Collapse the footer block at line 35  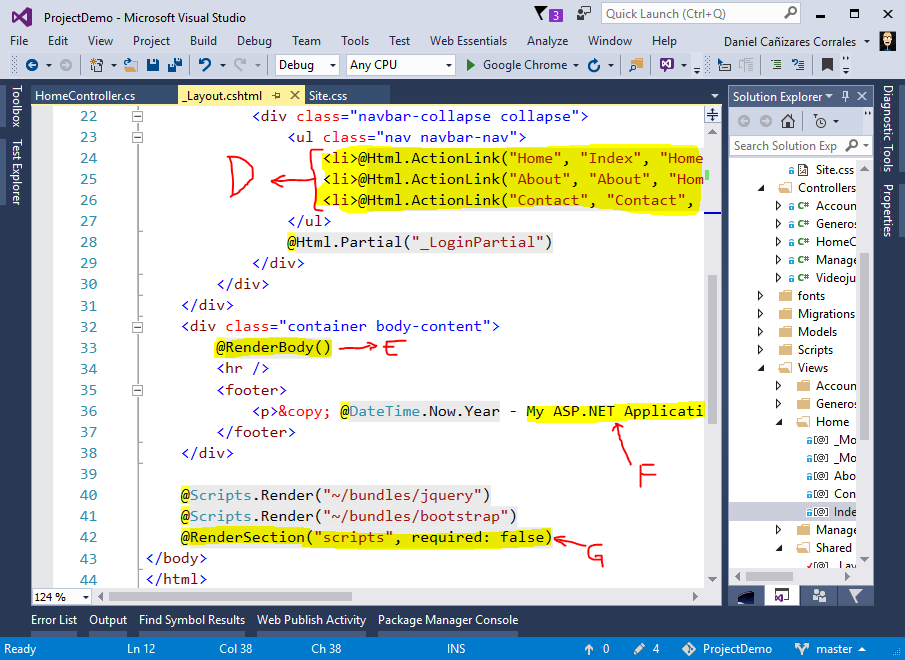pos(137,391)
